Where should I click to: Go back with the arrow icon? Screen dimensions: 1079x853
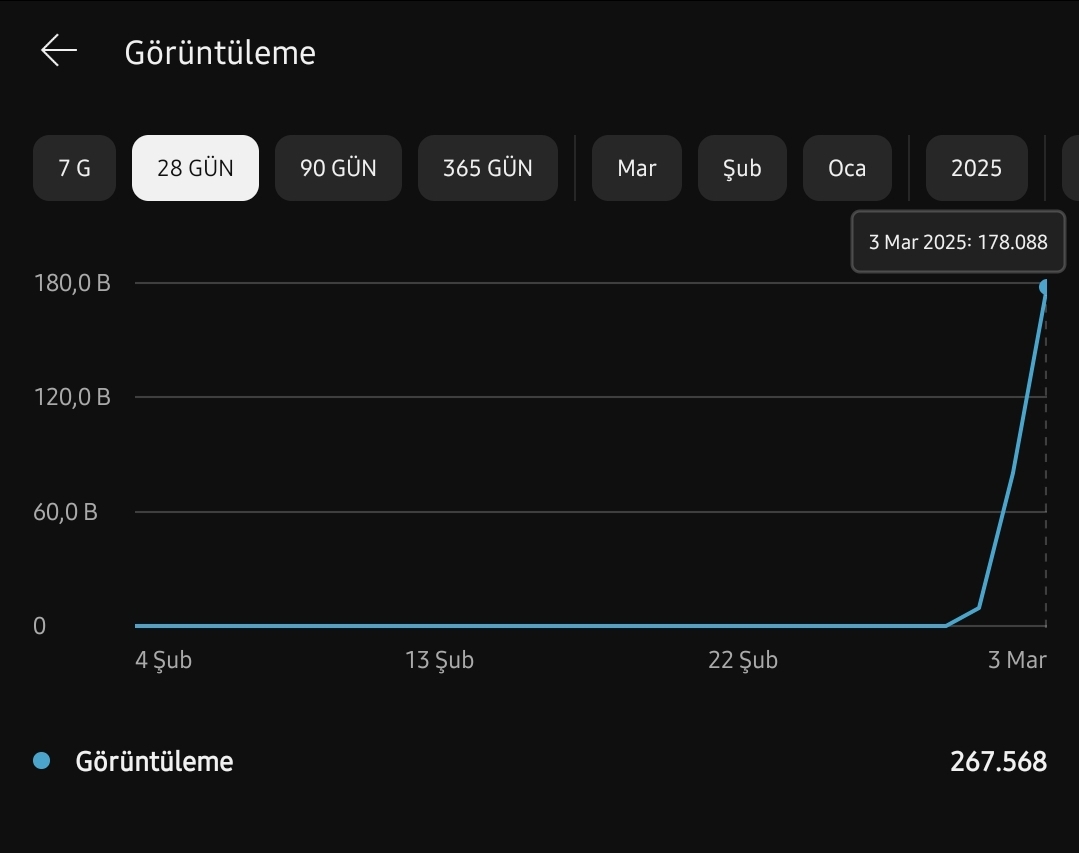pyautogui.click(x=59, y=51)
